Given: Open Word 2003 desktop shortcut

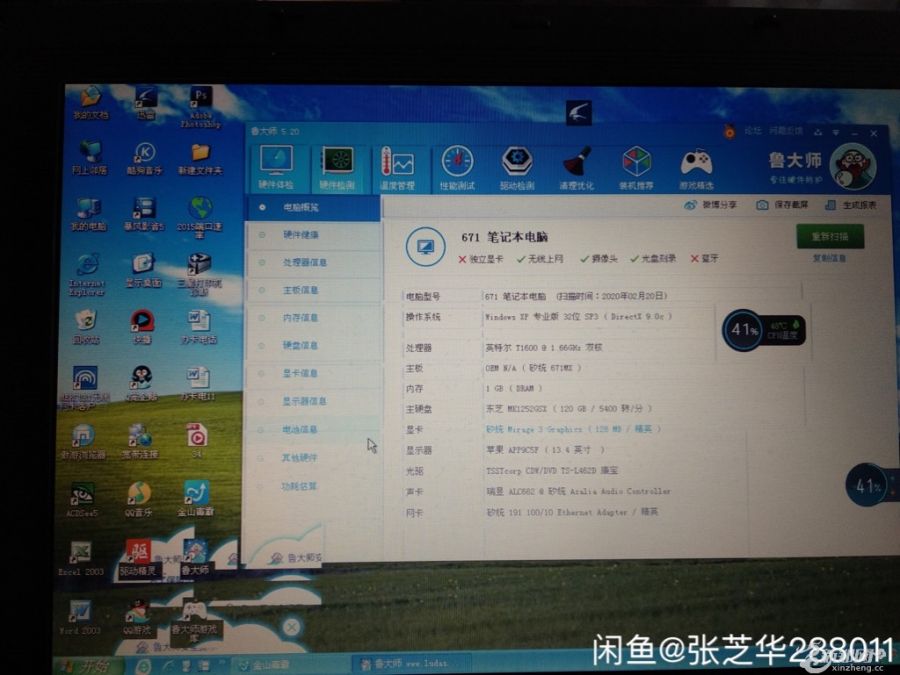Looking at the screenshot, I should [80, 617].
